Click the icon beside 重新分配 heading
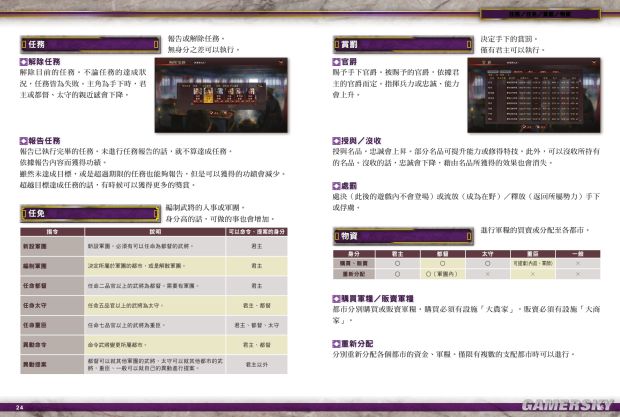 335,341
